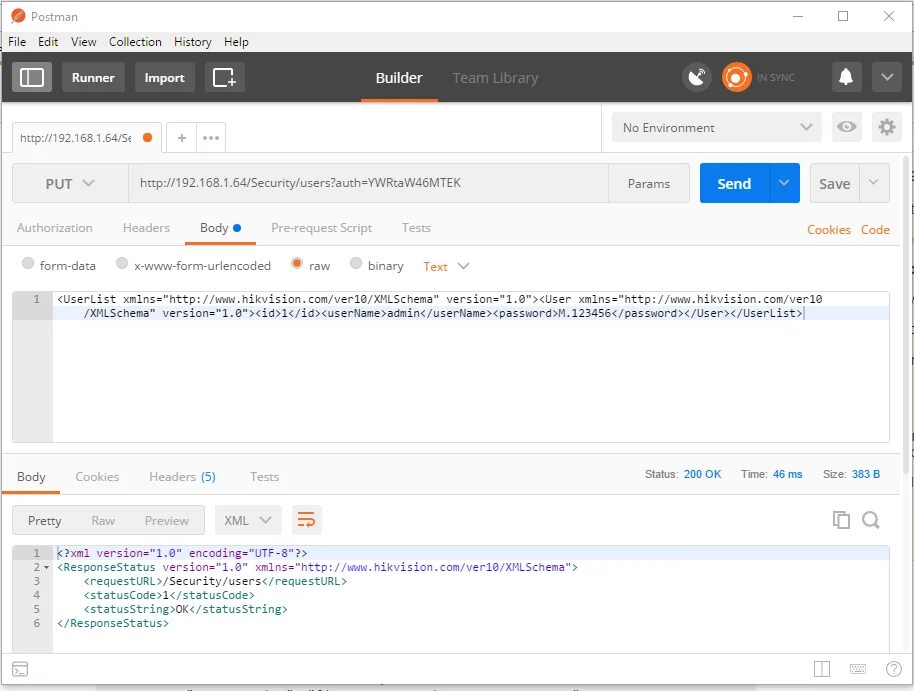Open the Help menu
This screenshot has height=691, width=914.
click(x=236, y=42)
